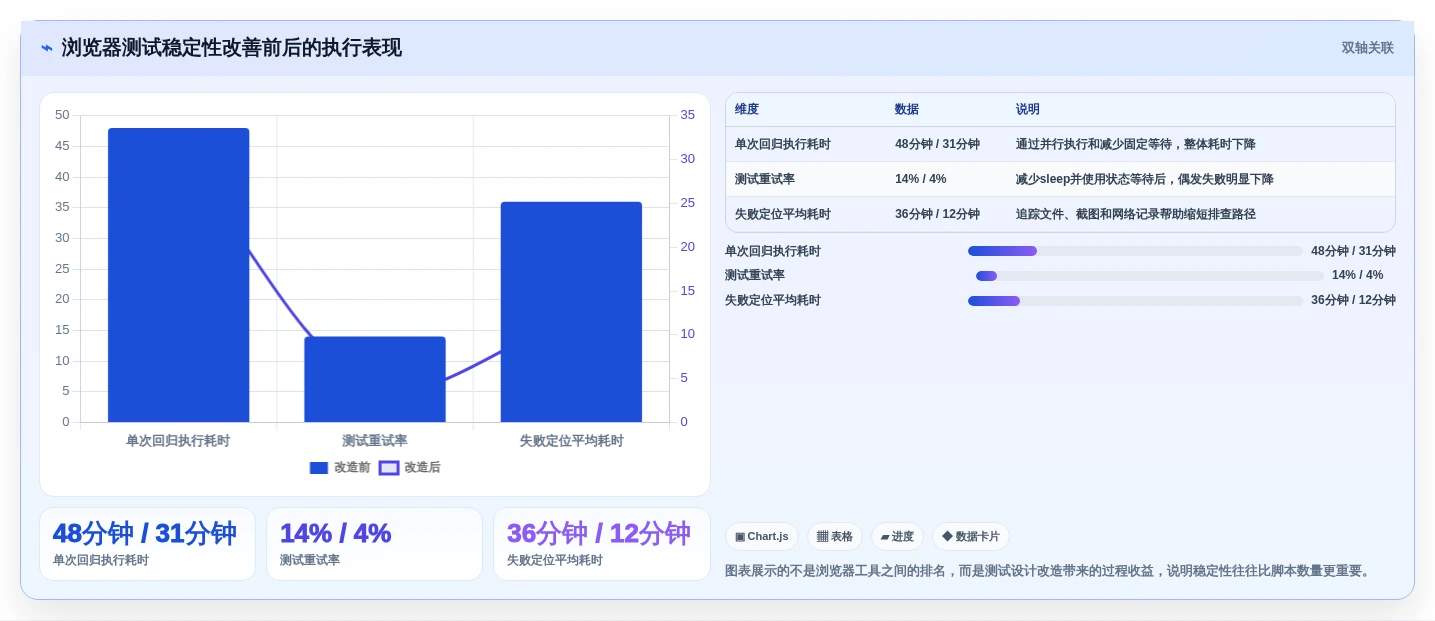Click left axis value 50

[x=62, y=115]
